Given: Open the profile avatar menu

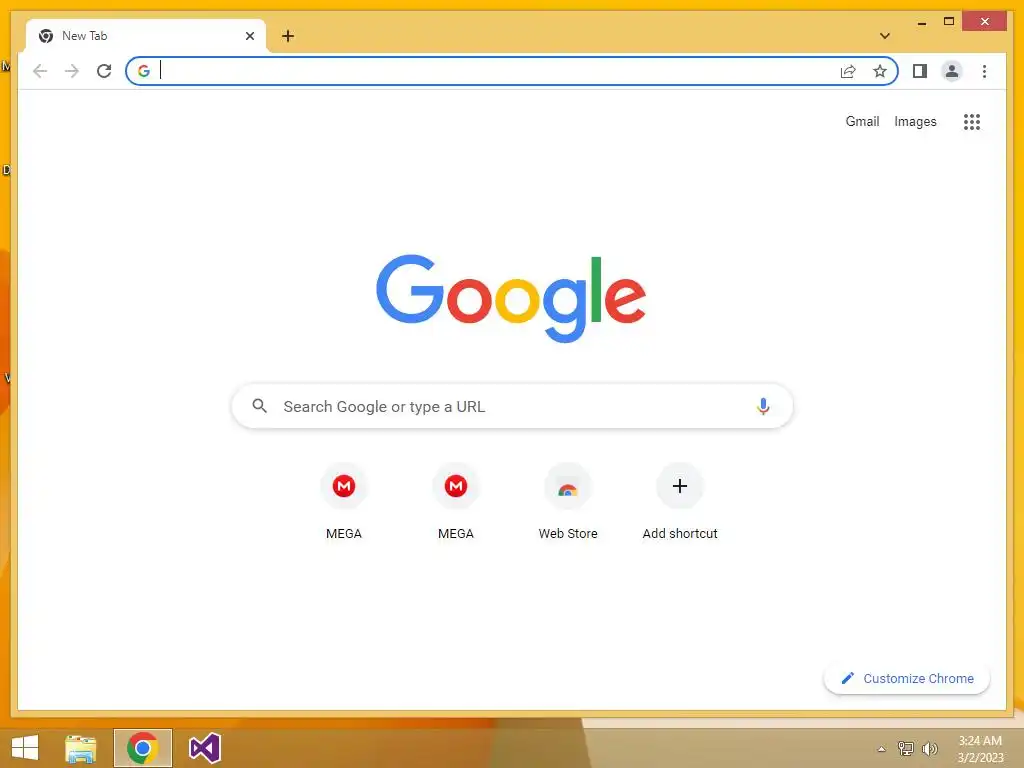Looking at the screenshot, I should 952,71.
